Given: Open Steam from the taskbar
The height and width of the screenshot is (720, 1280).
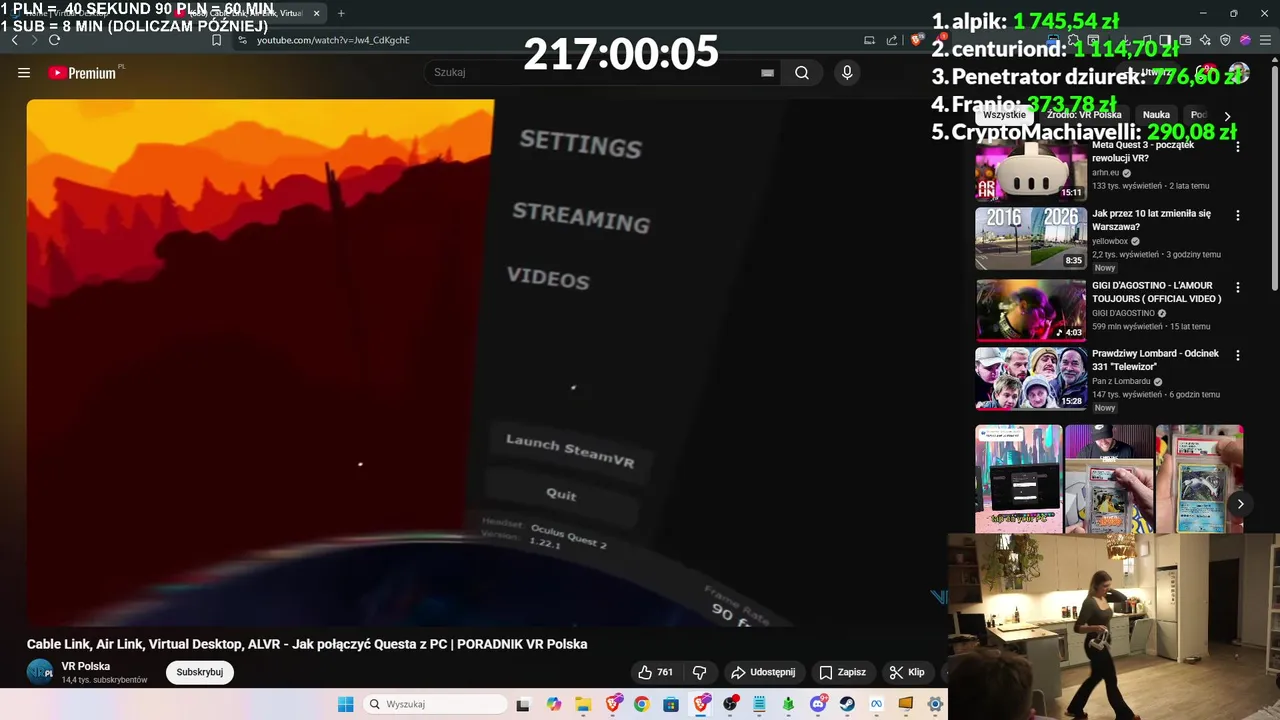Looking at the screenshot, I should click(847, 704).
